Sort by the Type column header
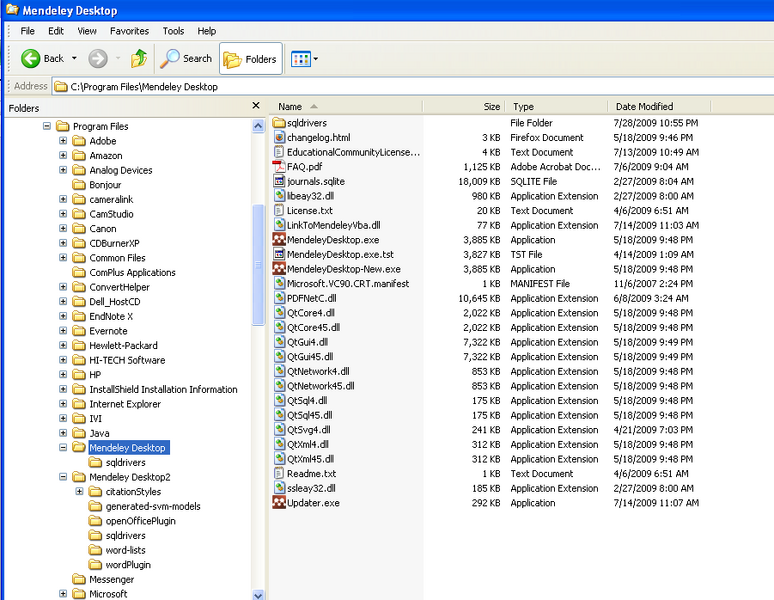 pos(556,107)
